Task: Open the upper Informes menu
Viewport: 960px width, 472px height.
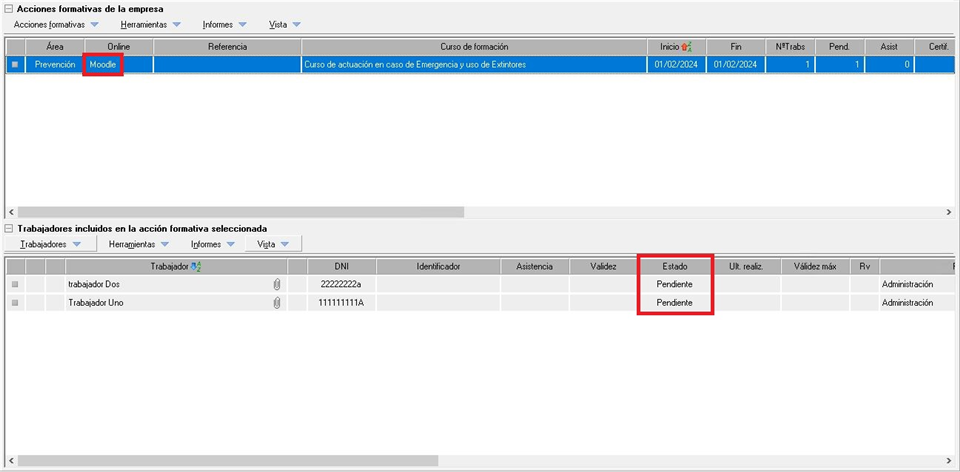Action: (224, 24)
